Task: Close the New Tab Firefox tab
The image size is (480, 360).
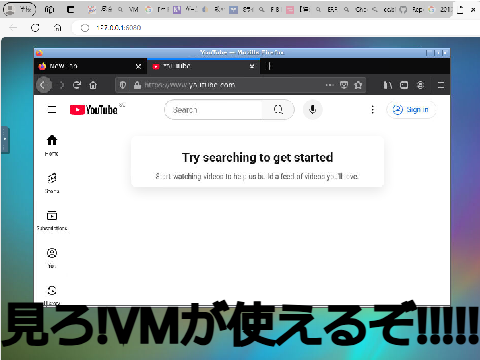Action: tap(138, 66)
